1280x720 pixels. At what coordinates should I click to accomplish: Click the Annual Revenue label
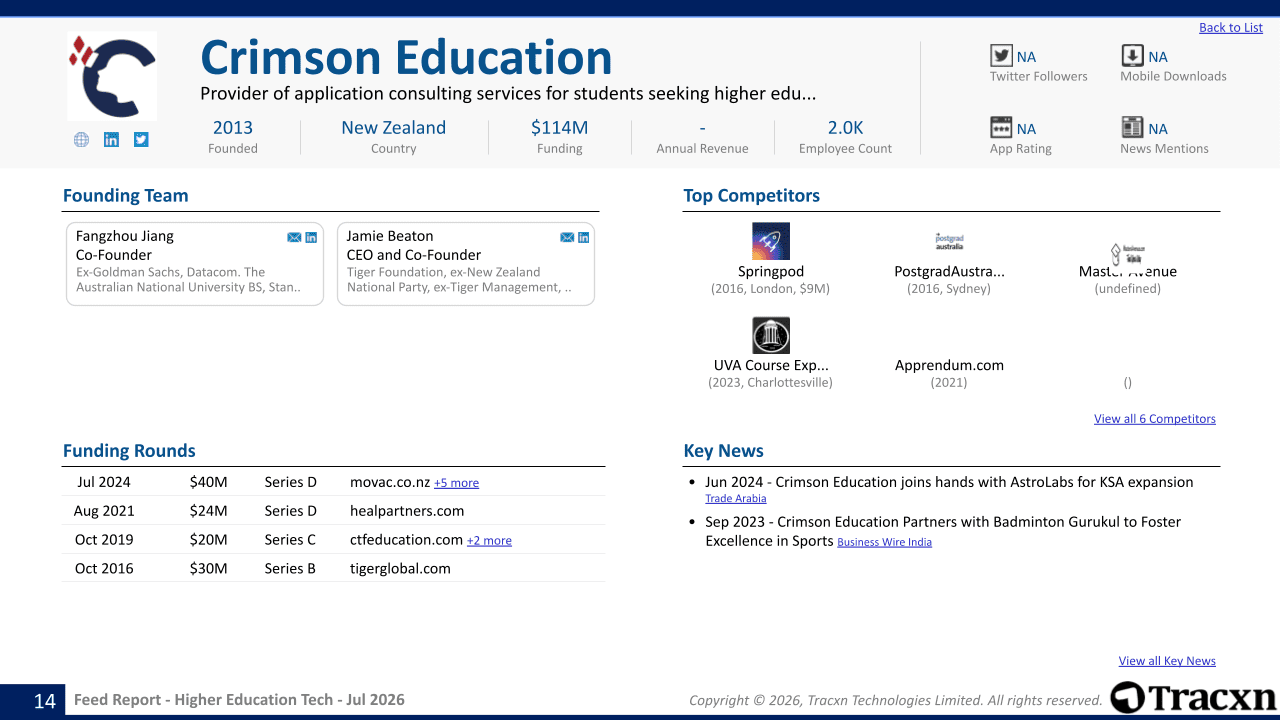click(x=702, y=149)
